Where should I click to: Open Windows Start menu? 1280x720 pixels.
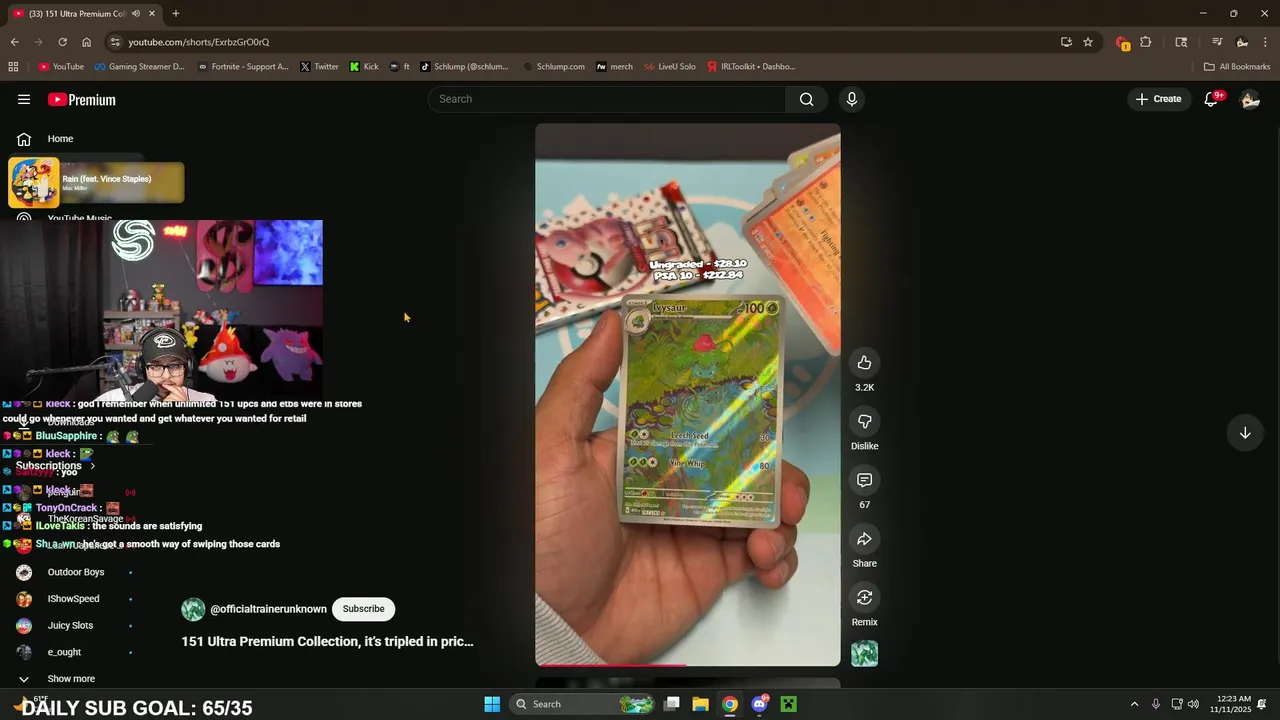pyautogui.click(x=492, y=704)
